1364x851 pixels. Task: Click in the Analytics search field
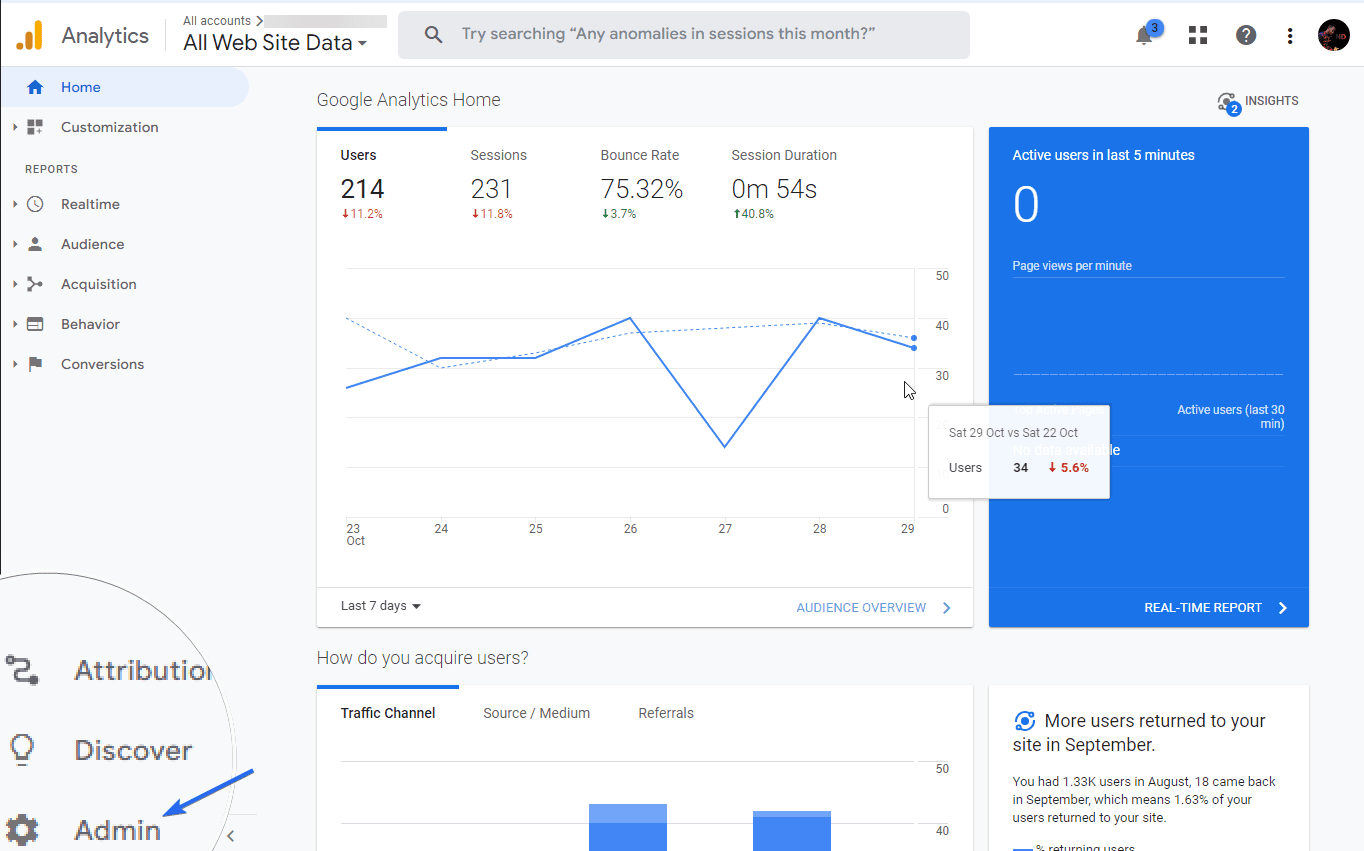pos(684,35)
